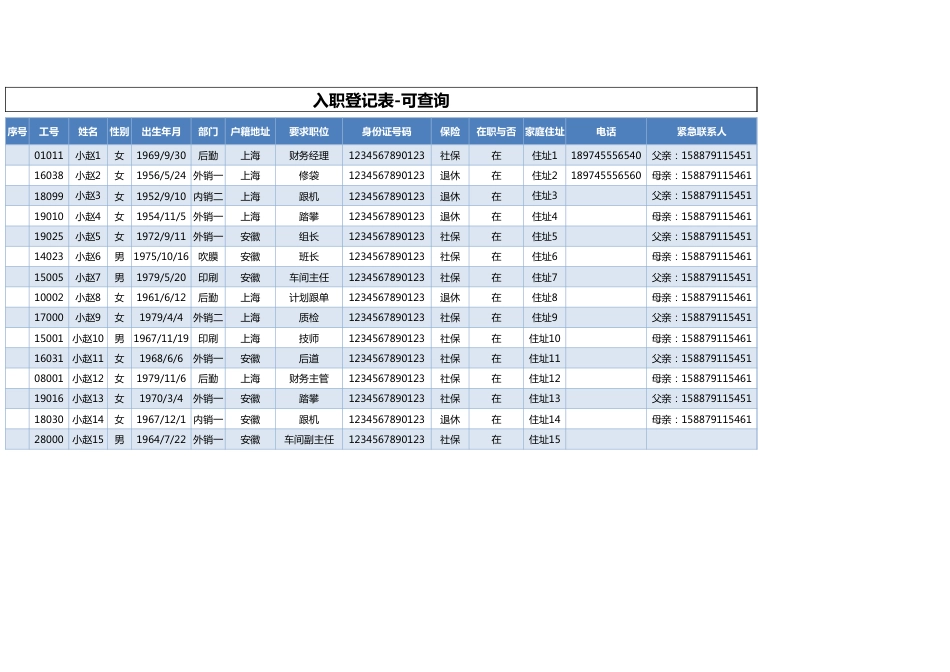Click the 住址12 home address cell
Screen dimensions: 950x672
pos(545,378)
